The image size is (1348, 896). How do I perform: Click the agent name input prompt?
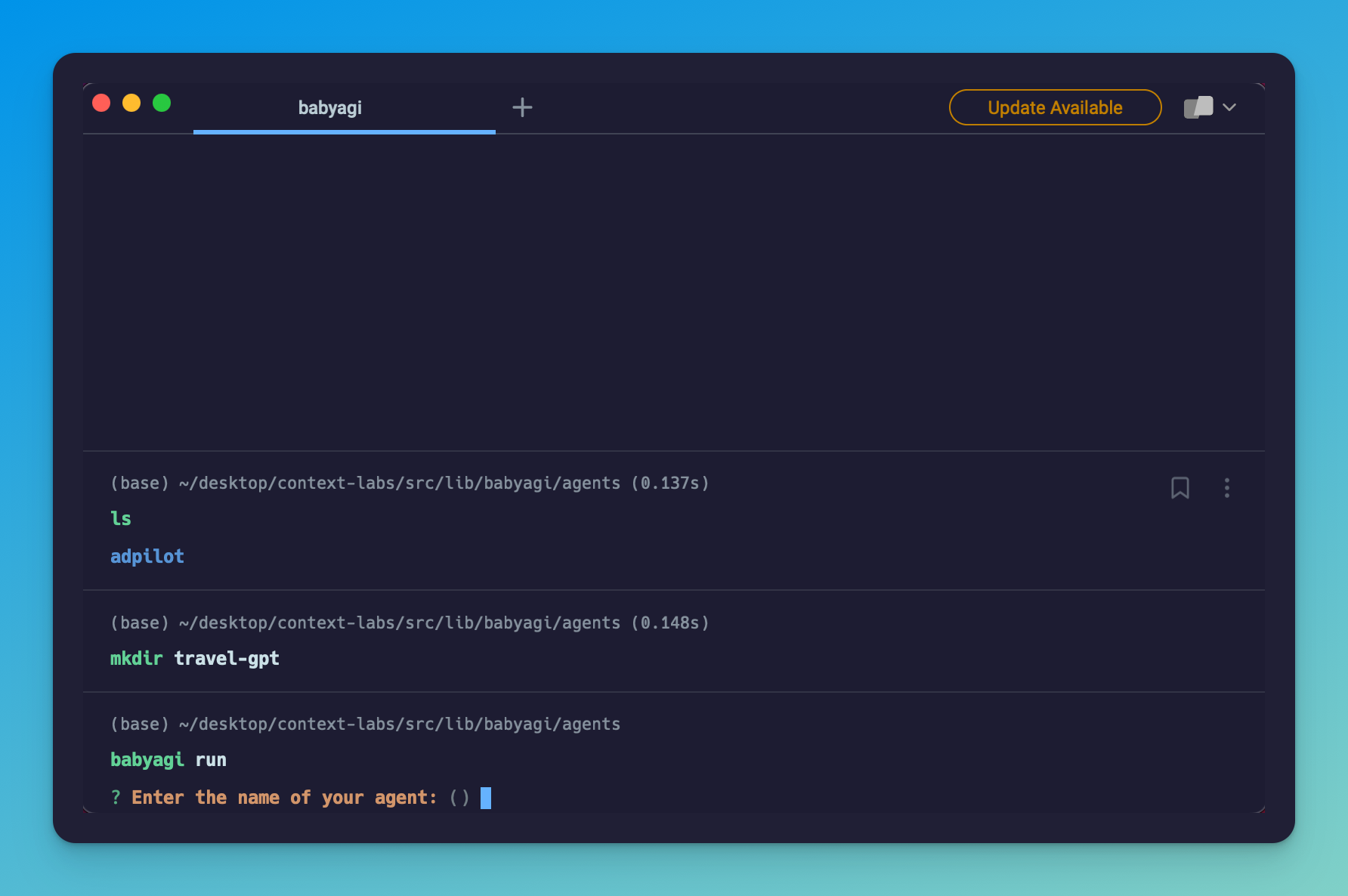(485, 798)
